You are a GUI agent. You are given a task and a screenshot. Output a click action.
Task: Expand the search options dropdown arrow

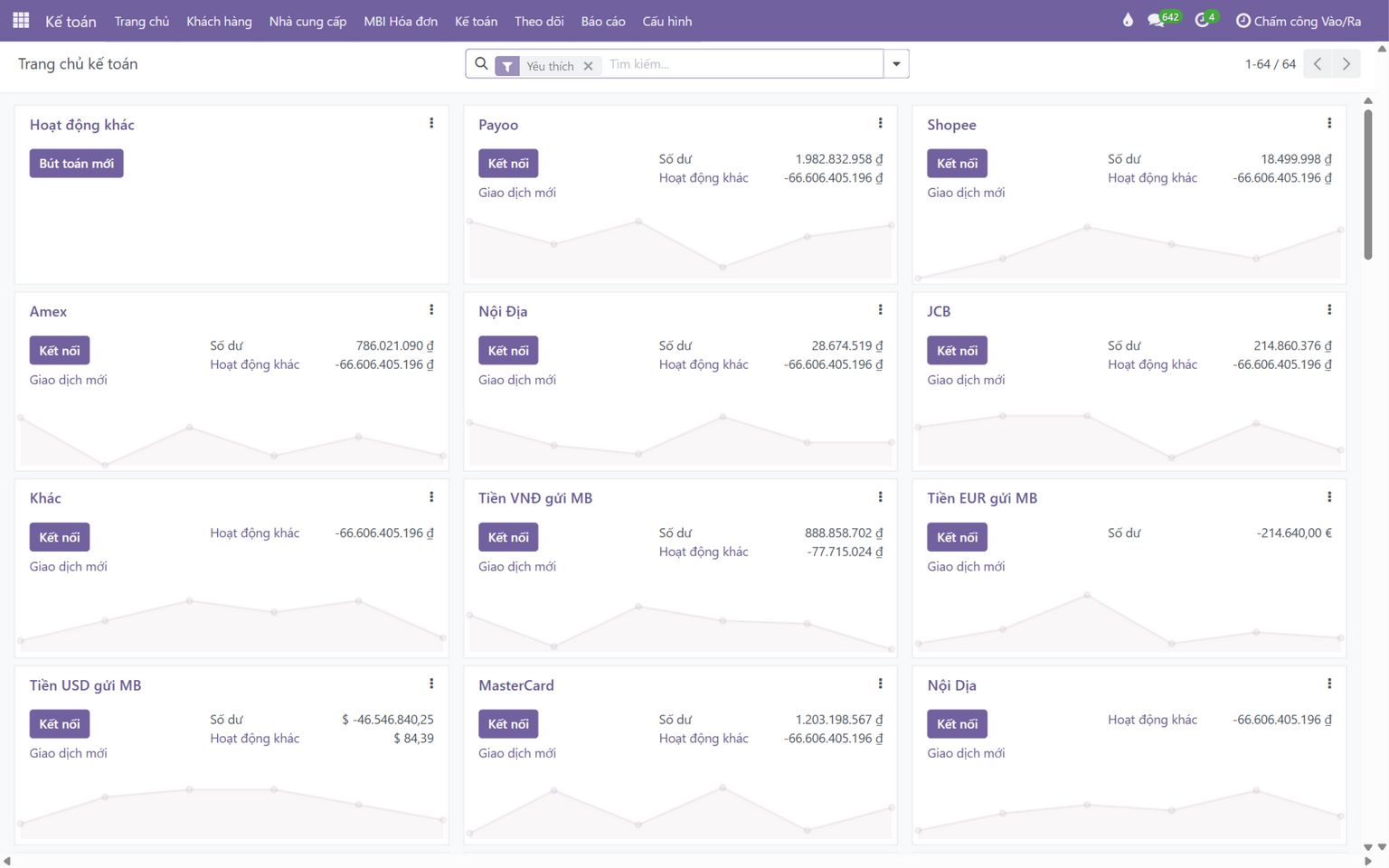(x=896, y=64)
